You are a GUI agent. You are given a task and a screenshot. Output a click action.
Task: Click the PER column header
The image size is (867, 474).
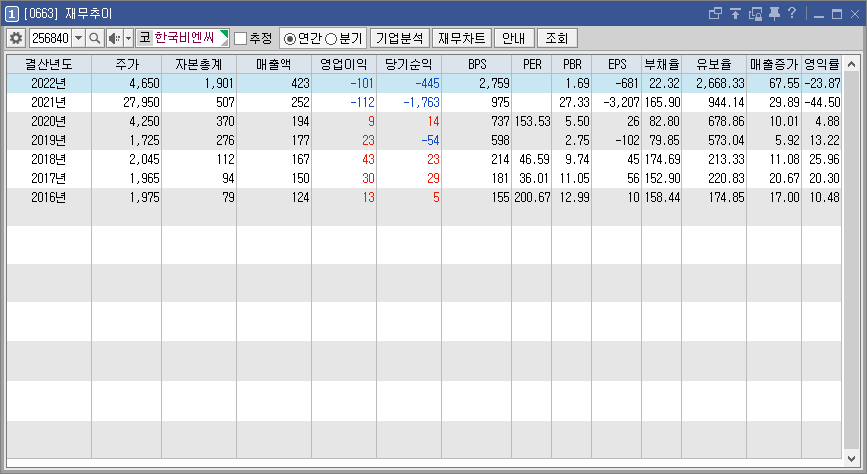[x=531, y=64]
